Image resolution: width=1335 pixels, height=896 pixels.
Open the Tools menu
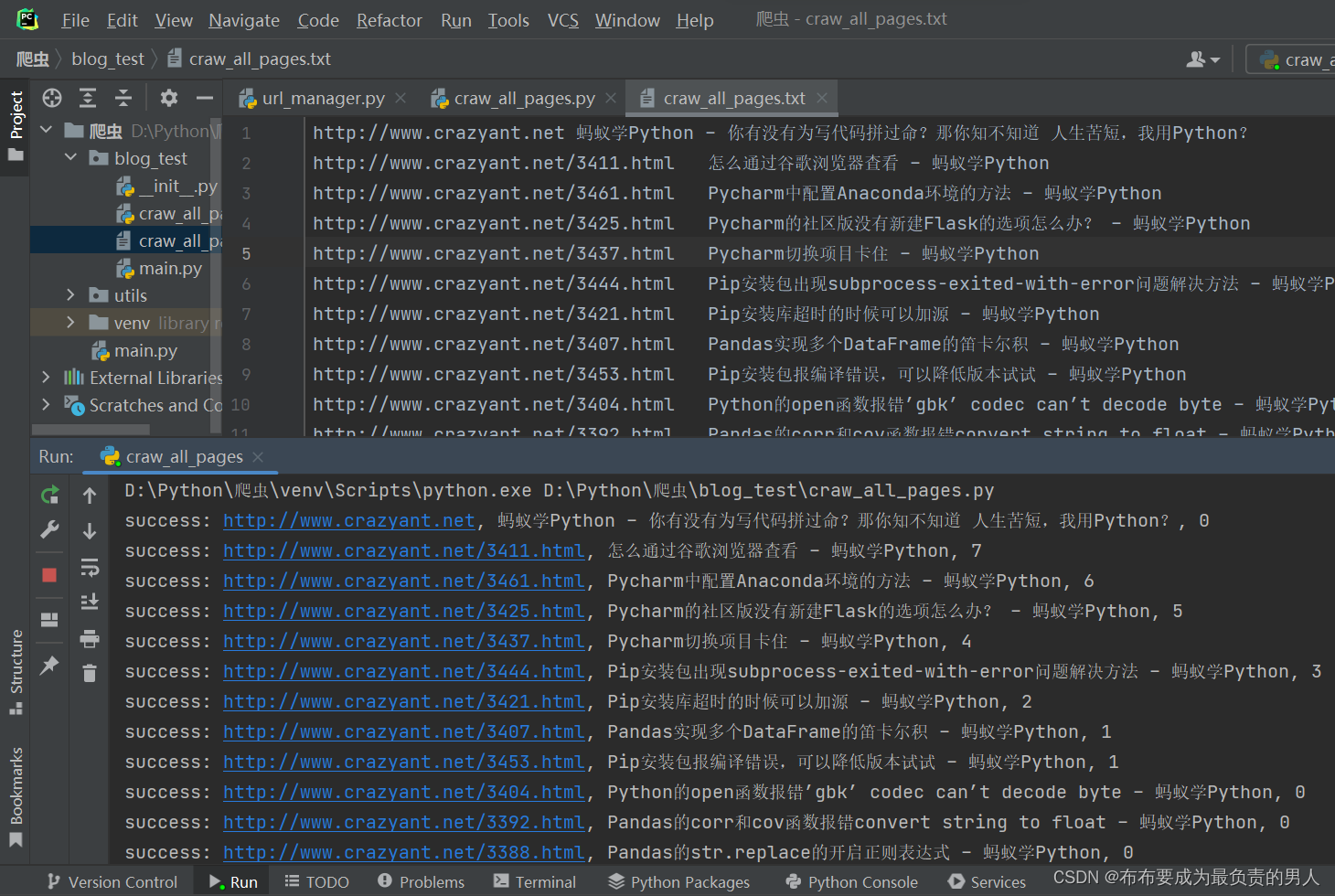click(508, 20)
